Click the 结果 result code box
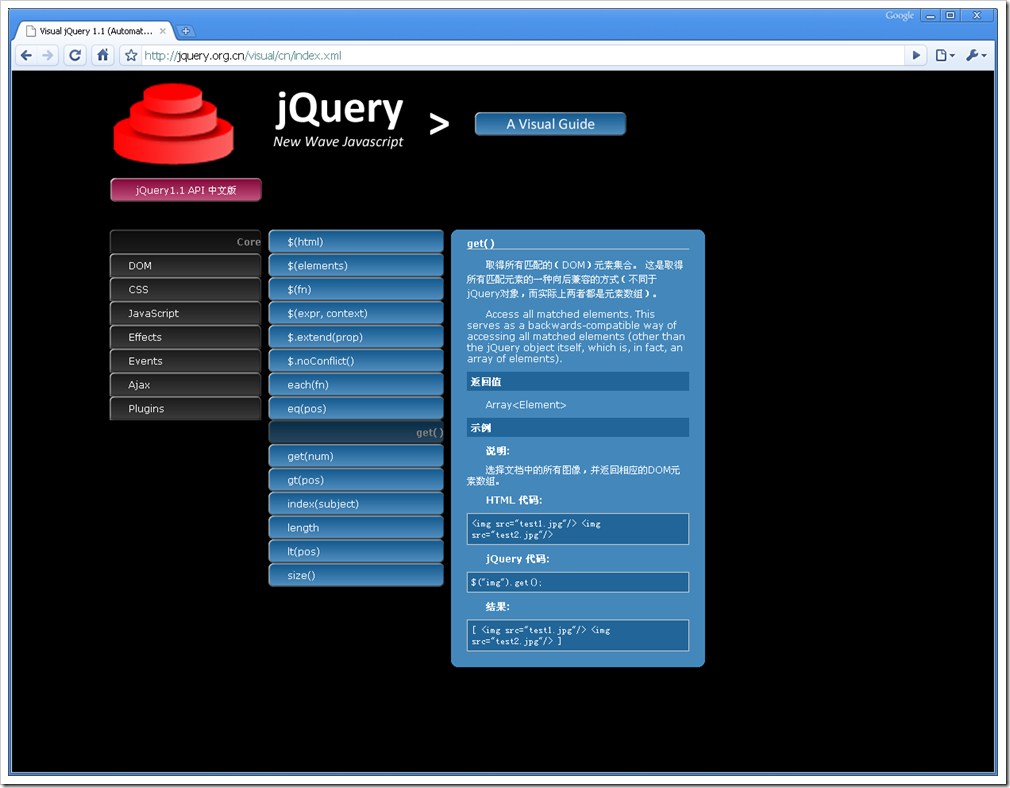Image resolution: width=1010 pixels, height=788 pixels. tap(578, 635)
